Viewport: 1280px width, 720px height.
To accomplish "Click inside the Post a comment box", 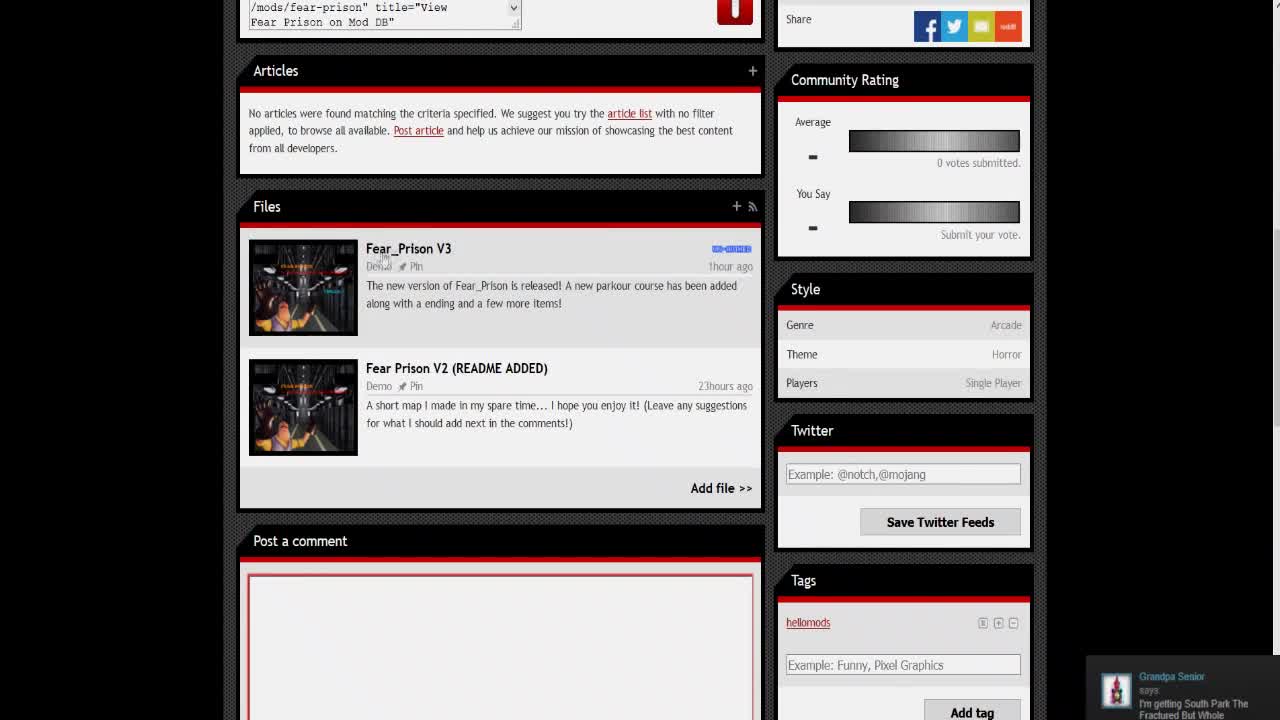I will point(500,645).
